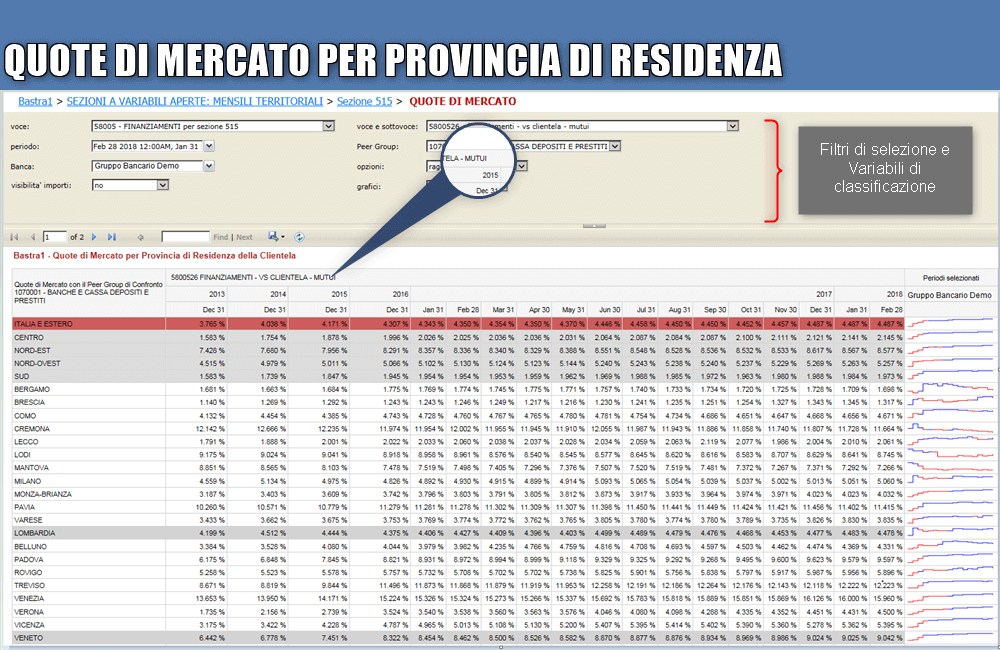This screenshot has width=1000, height=650.
Task: Select the VERONA row label
Action: [29, 612]
